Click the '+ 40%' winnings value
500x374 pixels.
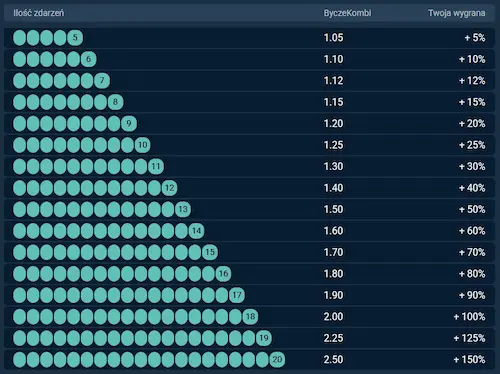472,188
